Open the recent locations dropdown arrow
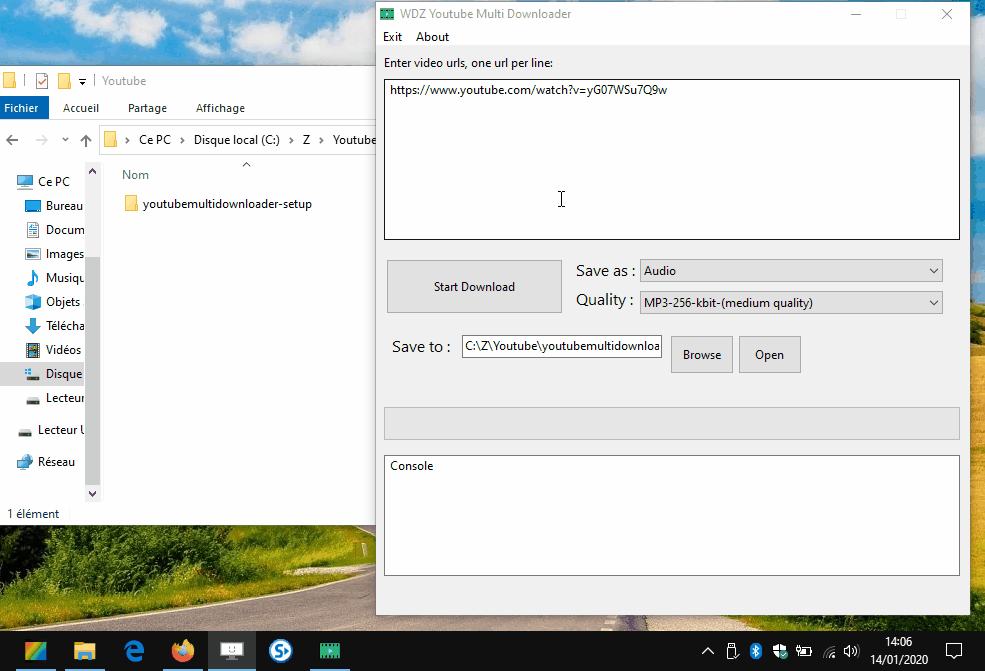The width and height of the screenshot is (985, 671). 65,139
